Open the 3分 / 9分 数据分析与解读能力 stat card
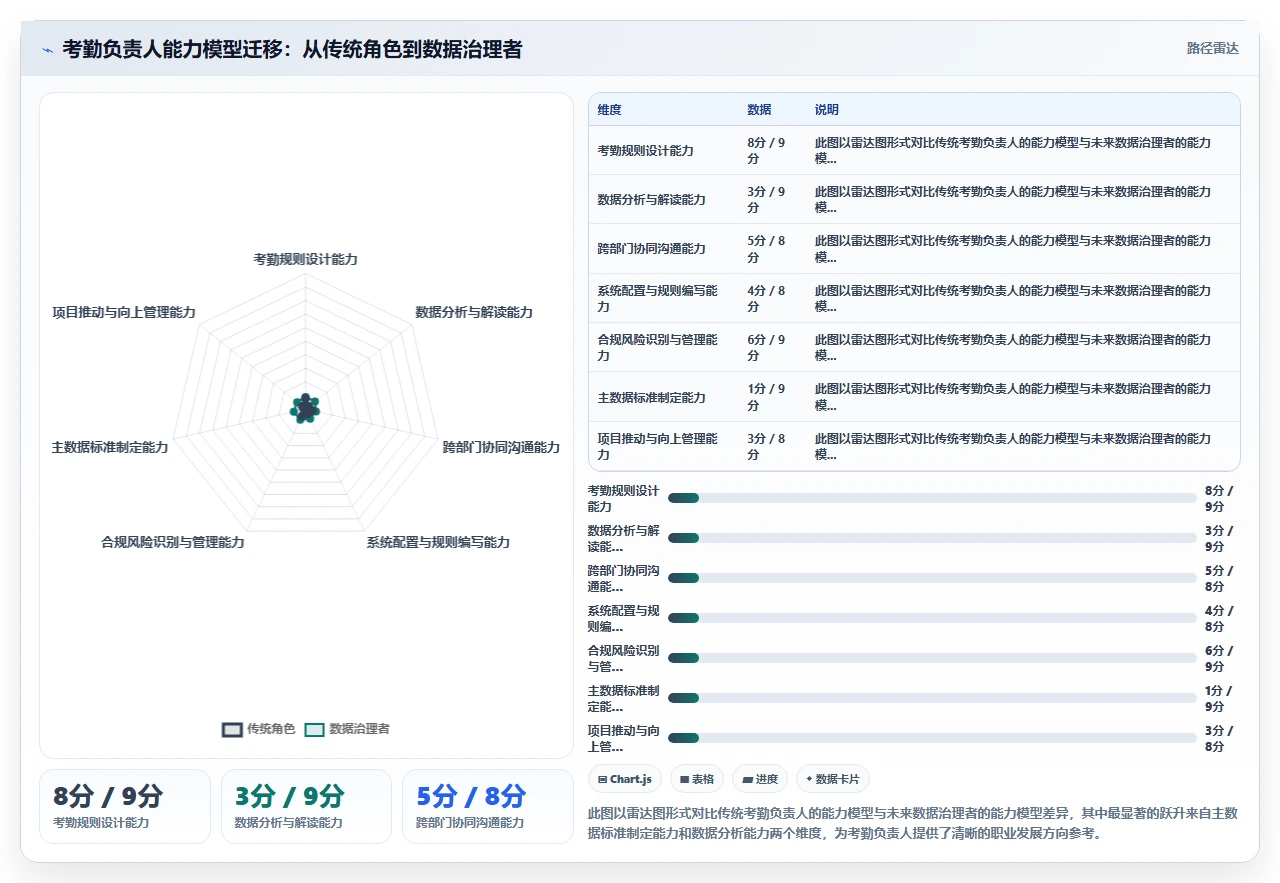 click(x=306, y=806)
